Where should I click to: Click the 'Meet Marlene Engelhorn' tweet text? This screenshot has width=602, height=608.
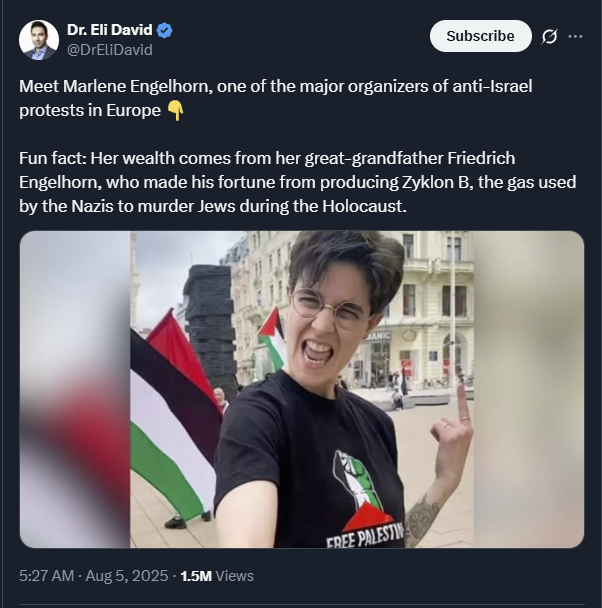pos(276,98)
